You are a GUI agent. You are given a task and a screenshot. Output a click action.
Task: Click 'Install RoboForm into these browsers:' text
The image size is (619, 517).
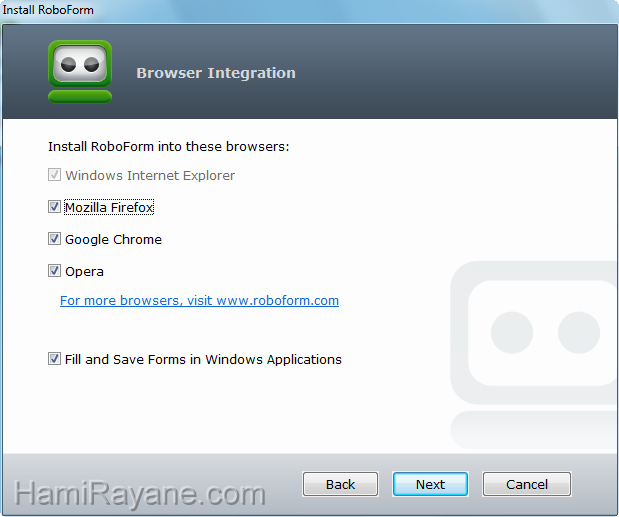point(169,146)
